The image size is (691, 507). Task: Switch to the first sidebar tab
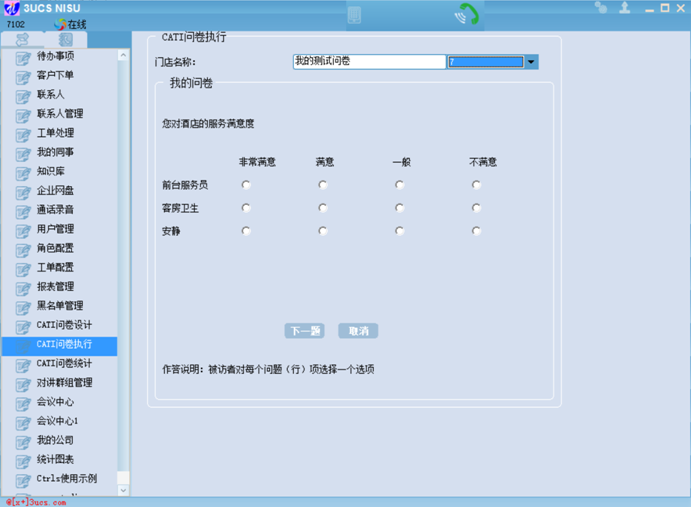(22, 40)
